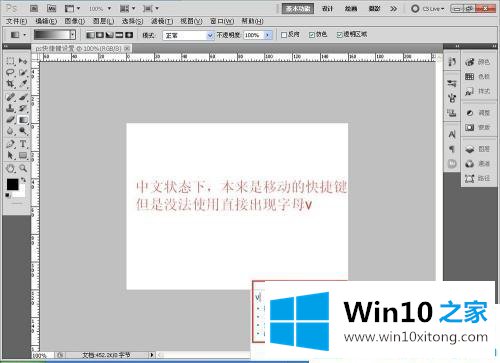Select the Eyedropper tool
500x363 pixels.
(23, 83)
